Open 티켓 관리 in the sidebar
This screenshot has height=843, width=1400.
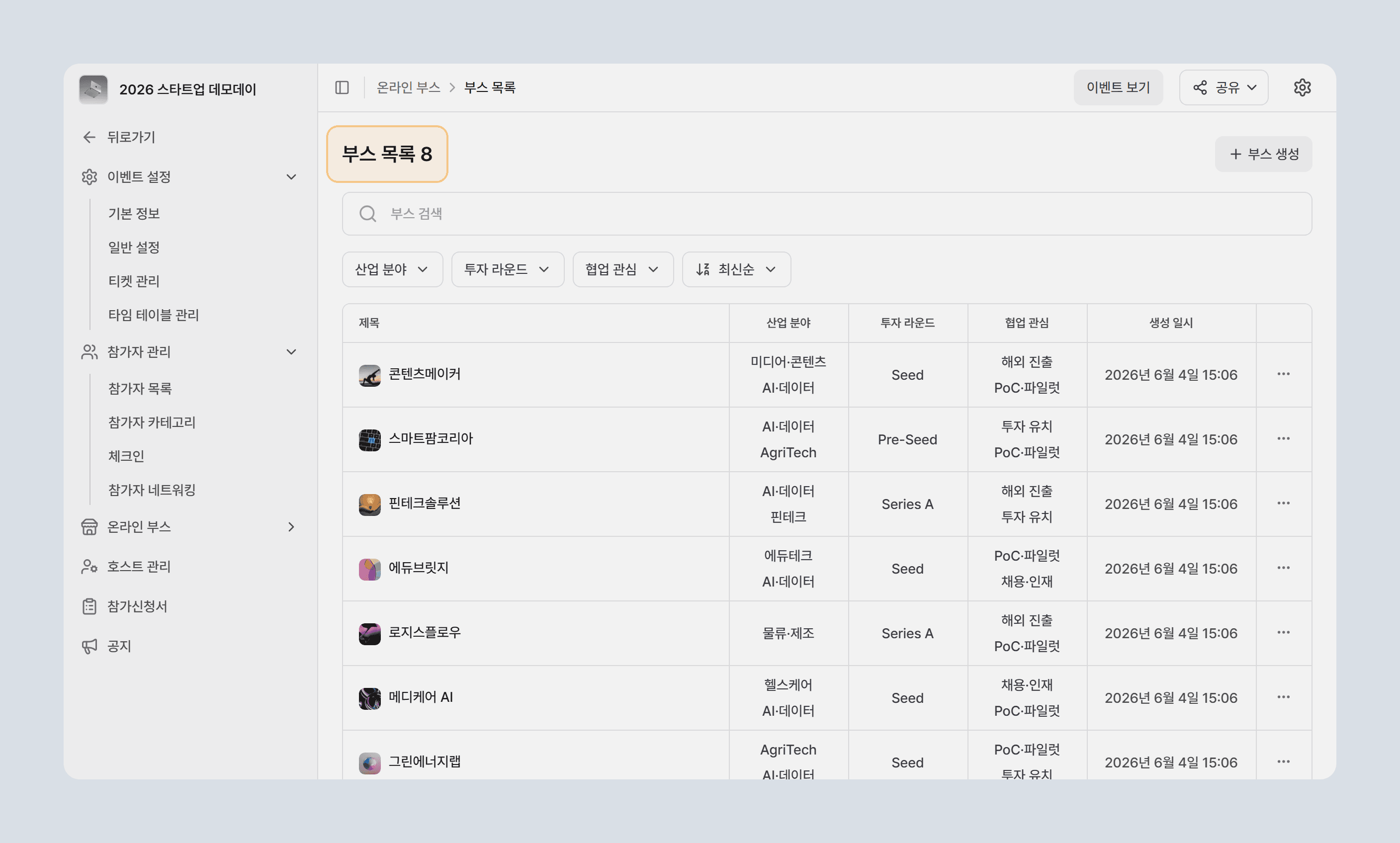pyautogui.click(x=134, y=281)
